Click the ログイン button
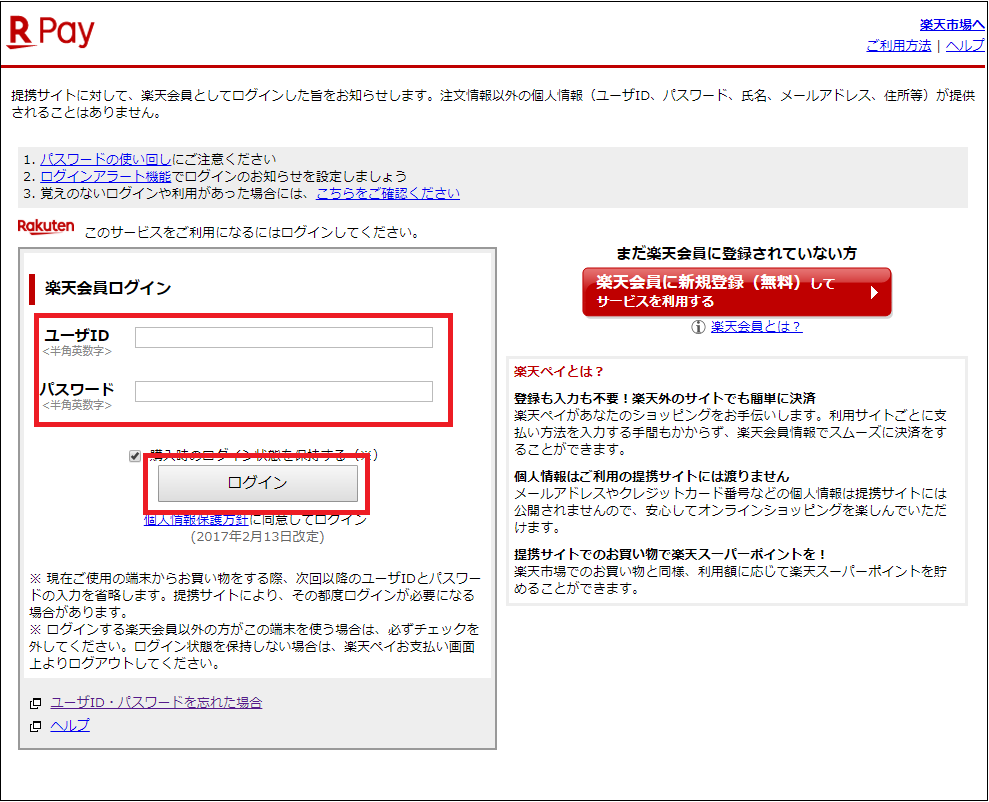The width and height of the screenshot is (989, 802). (x=257, y=483)
